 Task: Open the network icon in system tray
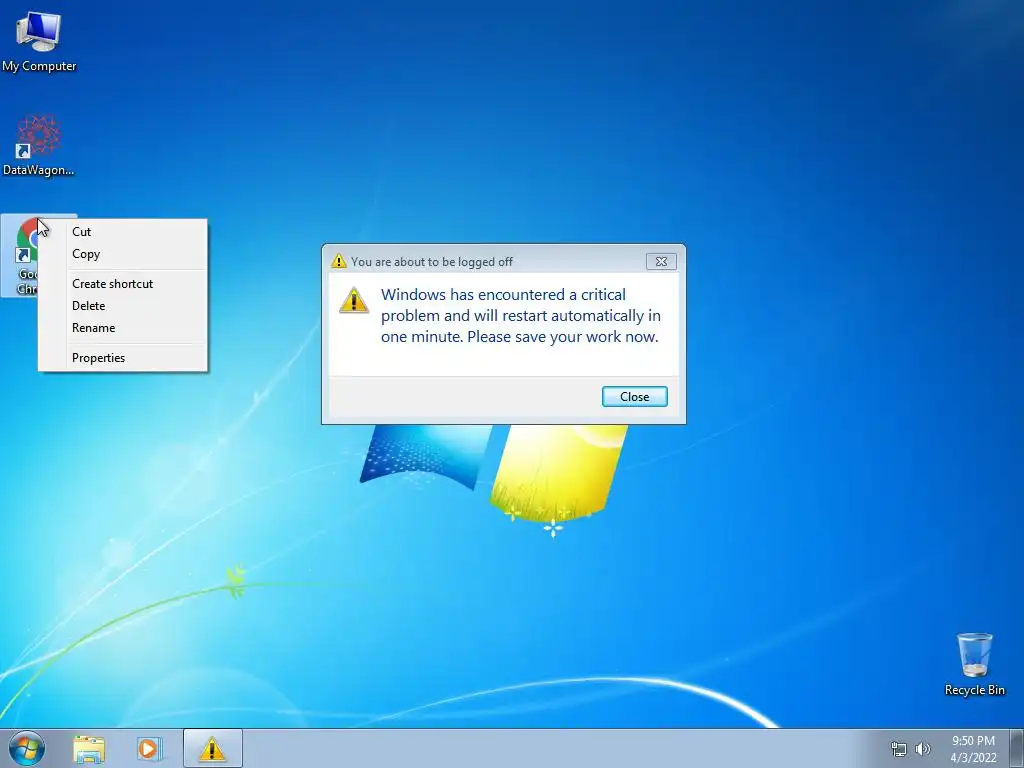(899, 749)
